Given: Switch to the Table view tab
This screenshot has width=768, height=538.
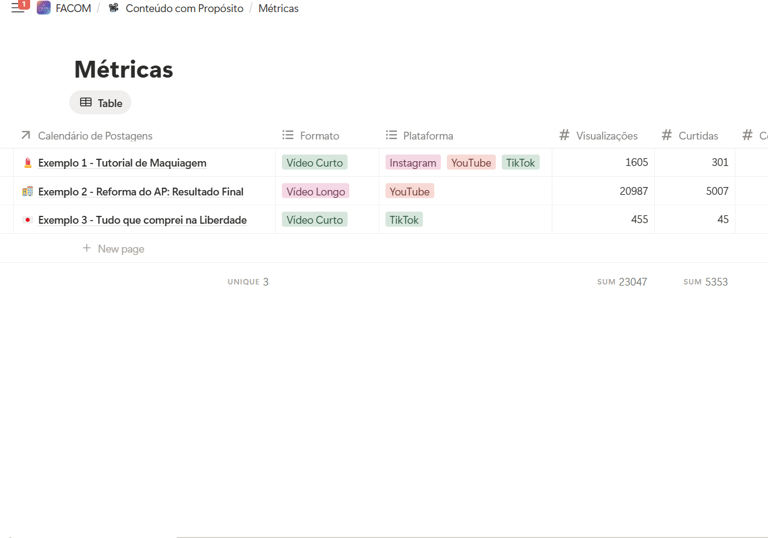Looking at the screenshot, I should tap(100, 103).
